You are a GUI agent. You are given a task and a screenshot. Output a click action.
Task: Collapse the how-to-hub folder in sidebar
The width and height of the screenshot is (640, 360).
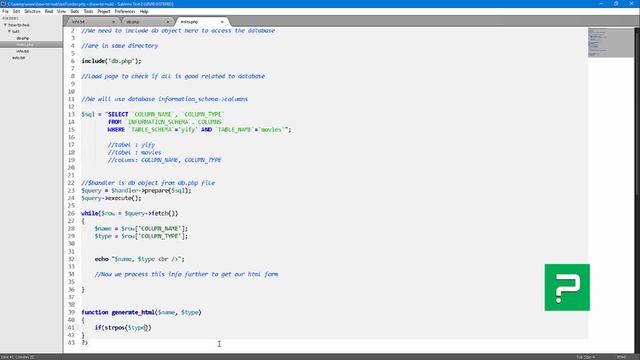tap(5, 25)
